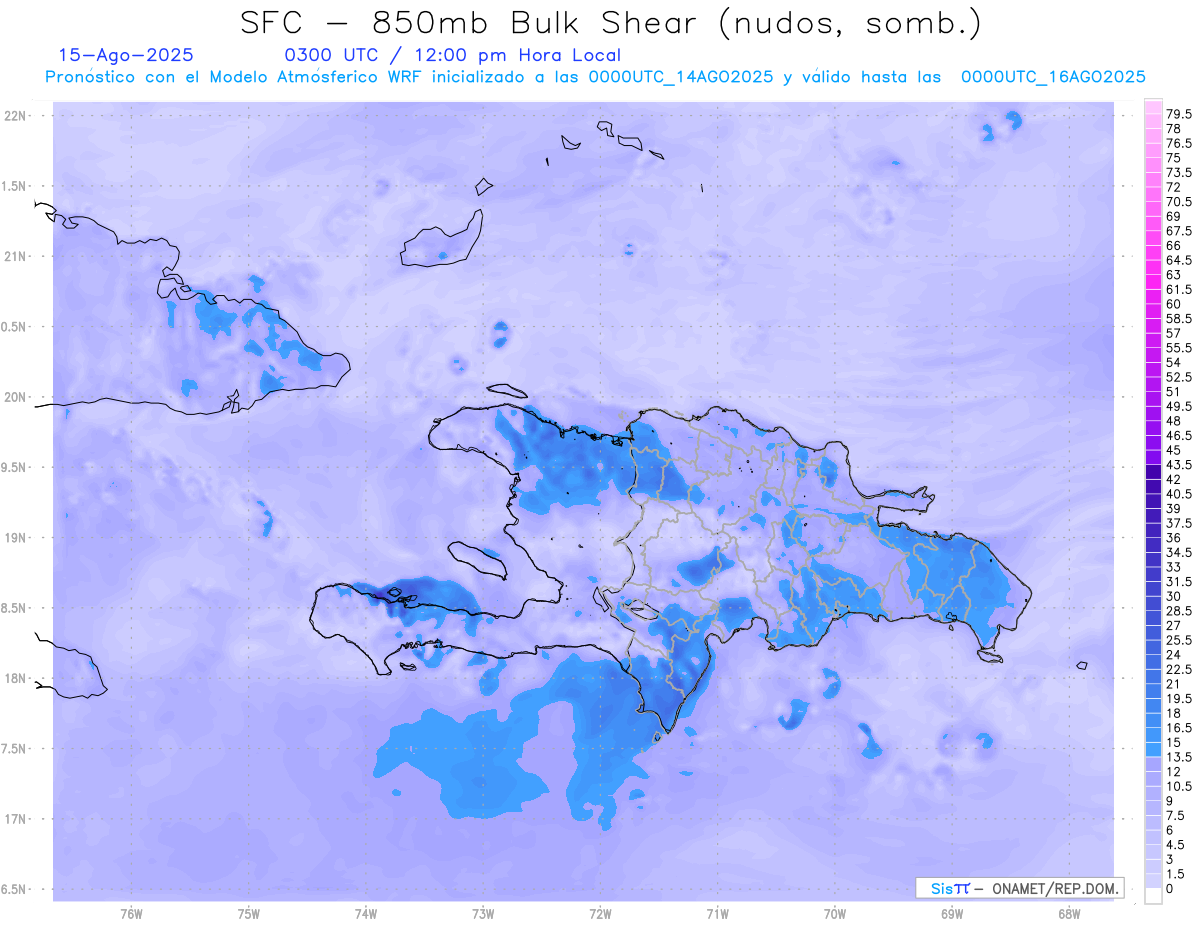Click the "19.5" value on the color legend

tap(1179, 698)
